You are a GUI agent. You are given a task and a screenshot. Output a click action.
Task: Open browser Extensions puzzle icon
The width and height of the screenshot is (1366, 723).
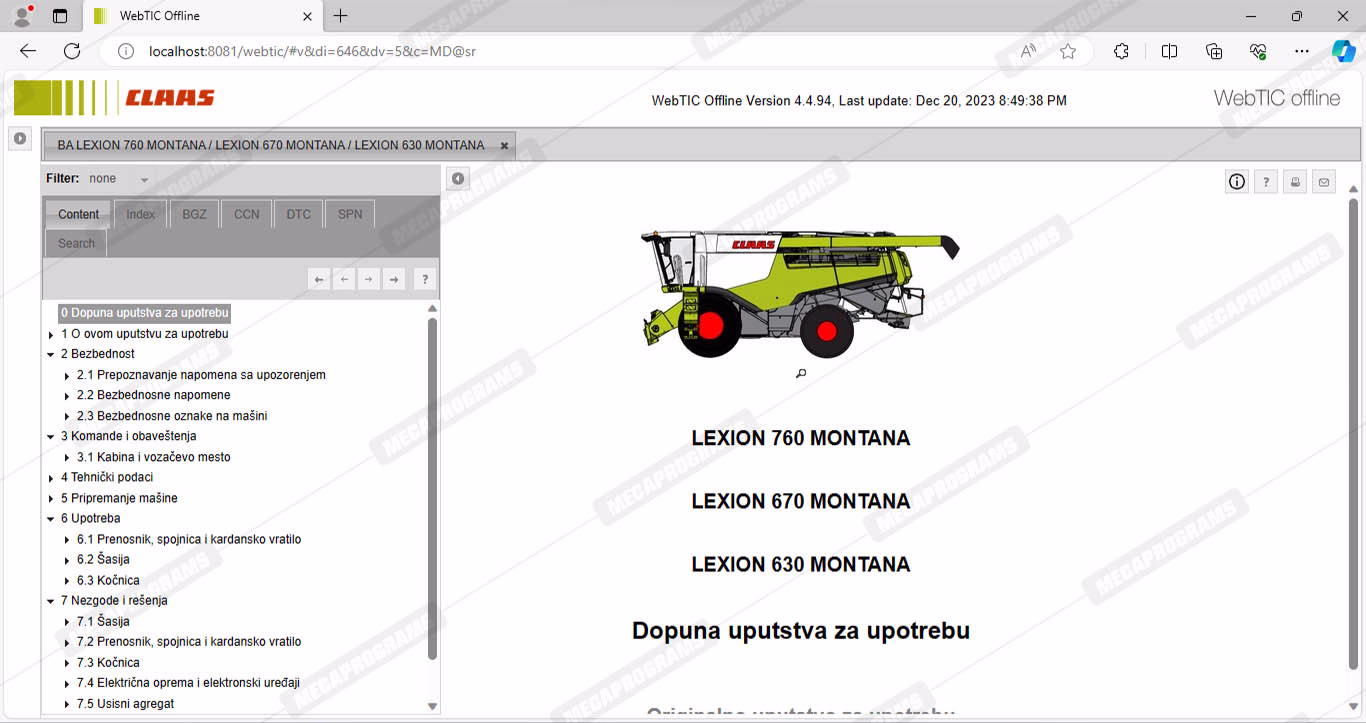point(1121,51)
